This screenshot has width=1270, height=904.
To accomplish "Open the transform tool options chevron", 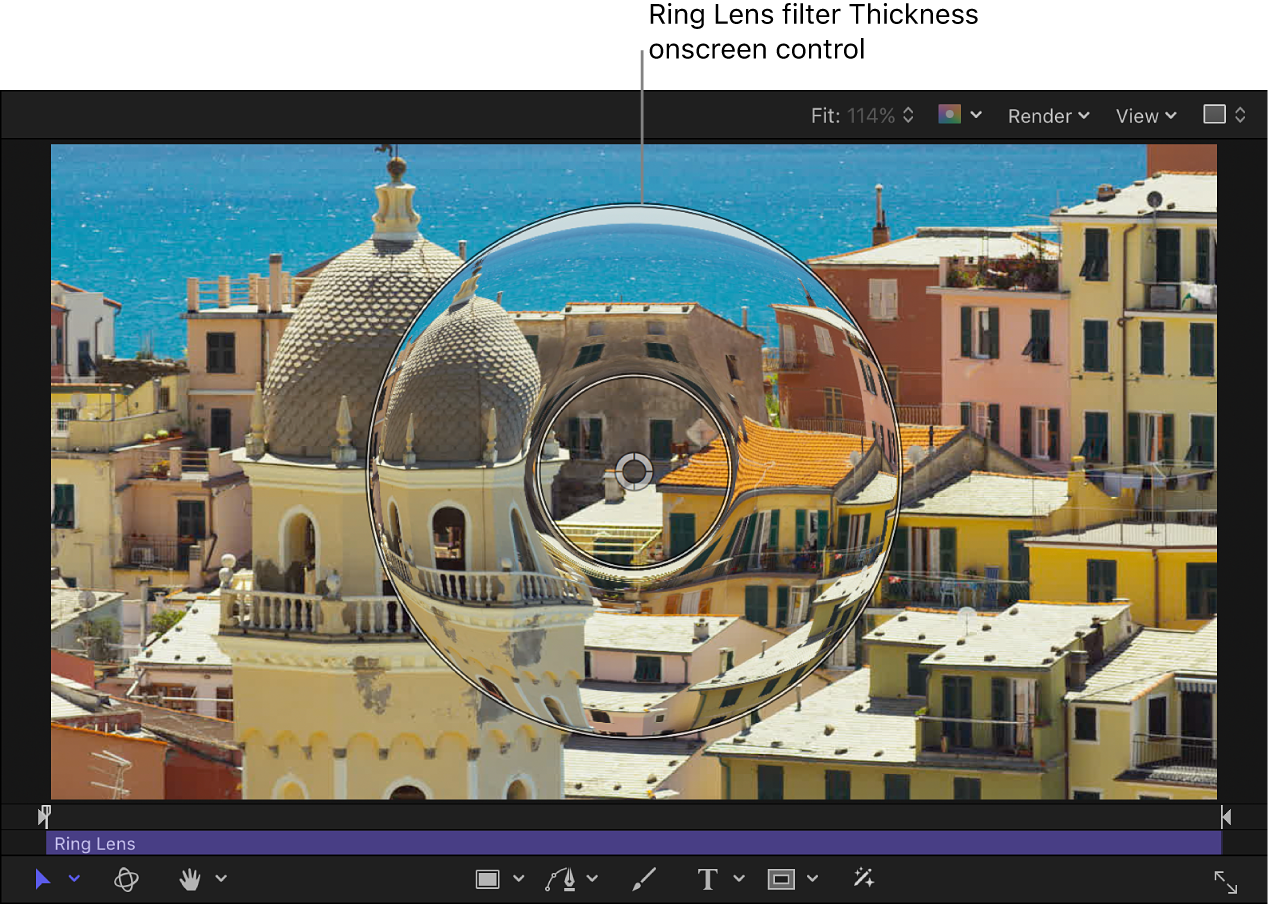I will 72,881.
